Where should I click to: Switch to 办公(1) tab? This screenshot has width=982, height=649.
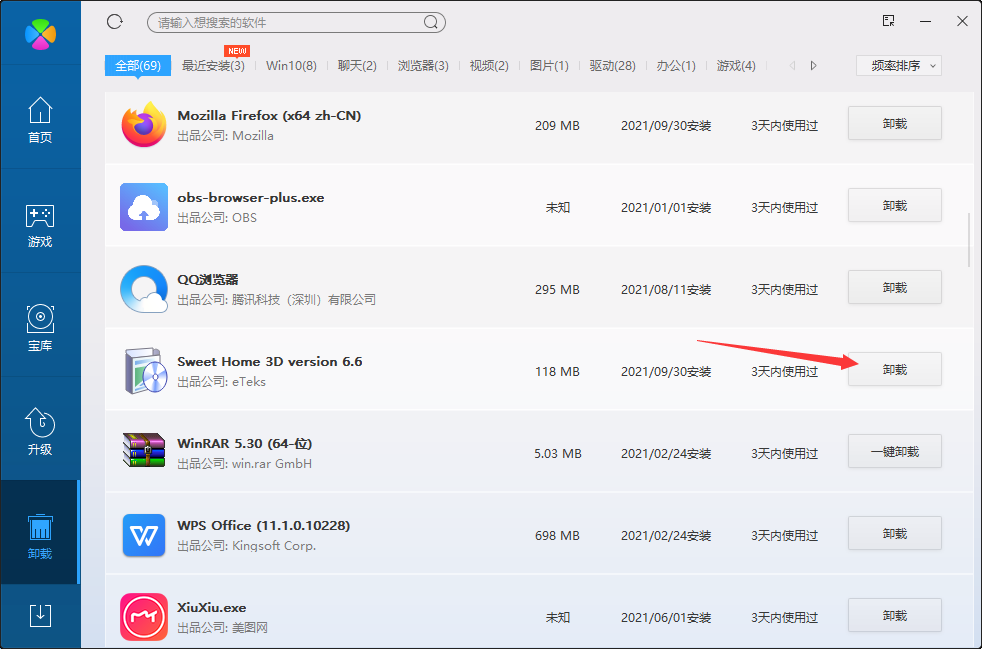[676, 66]
